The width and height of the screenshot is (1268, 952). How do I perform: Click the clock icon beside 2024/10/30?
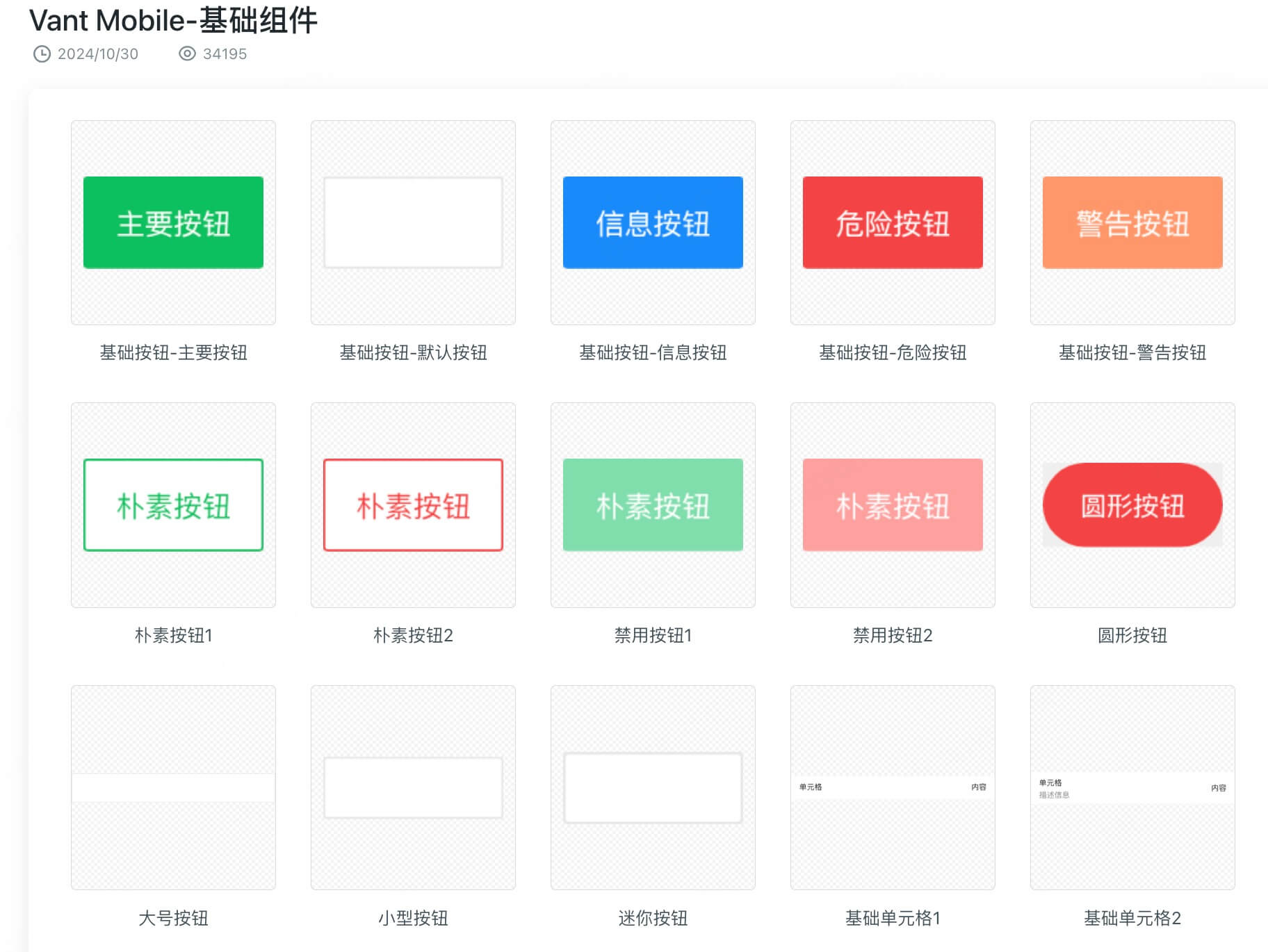coord(42,54)
